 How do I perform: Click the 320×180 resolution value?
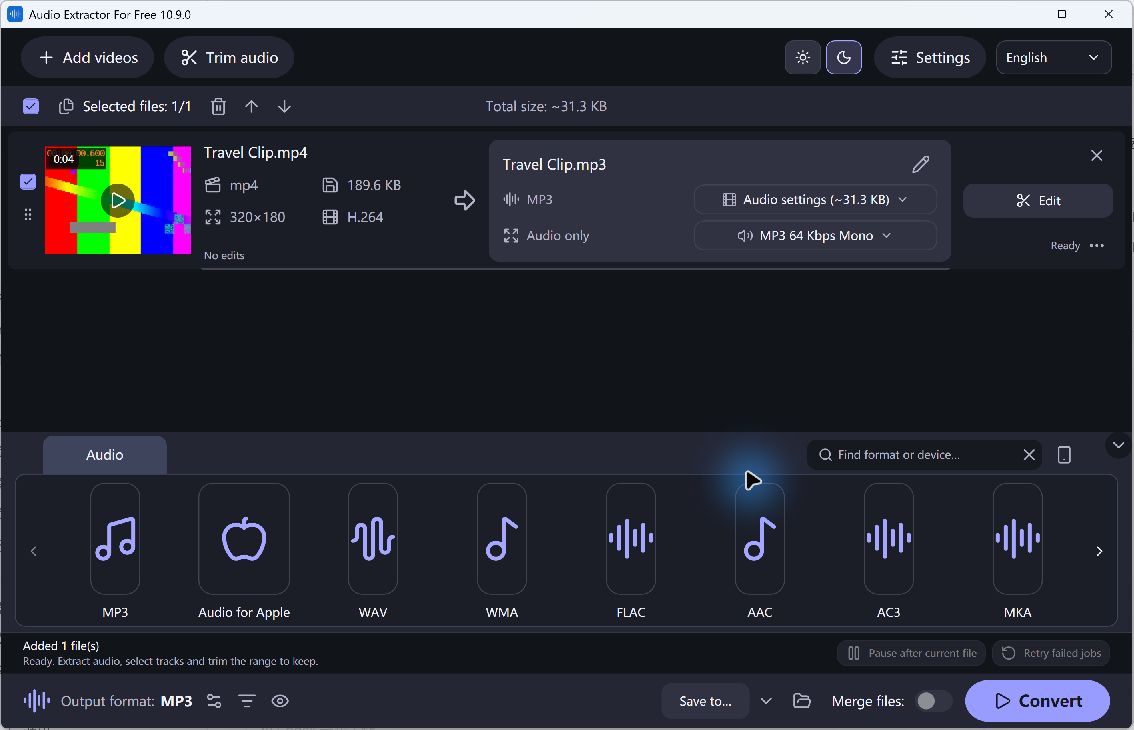pos(257,217)
